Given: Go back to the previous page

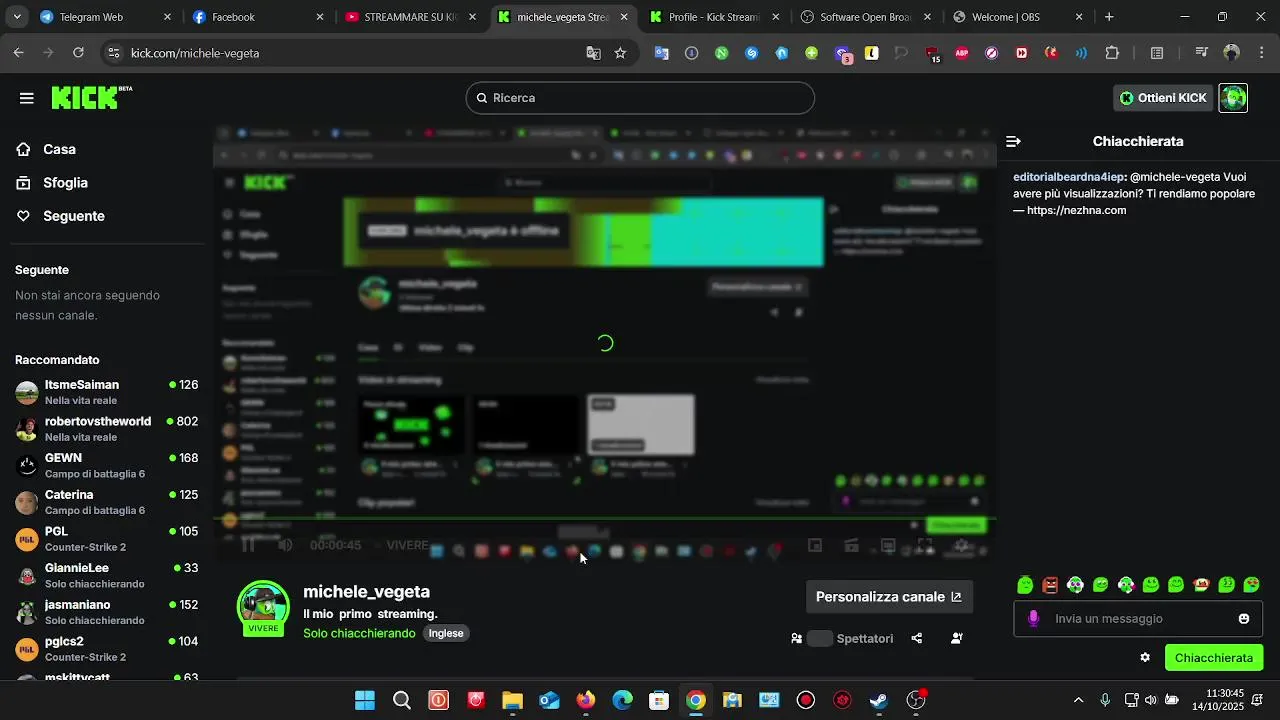Looking at the screenshot, I should (x=18, y=53).
